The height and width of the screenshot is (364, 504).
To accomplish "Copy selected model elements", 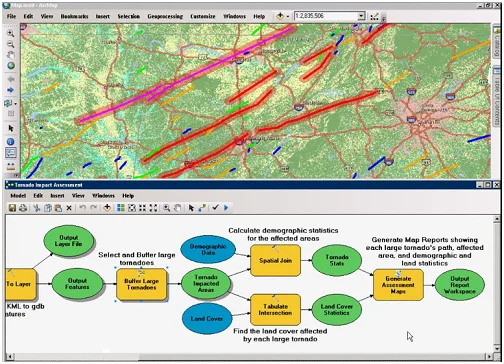I will click(x=48, y=208).
